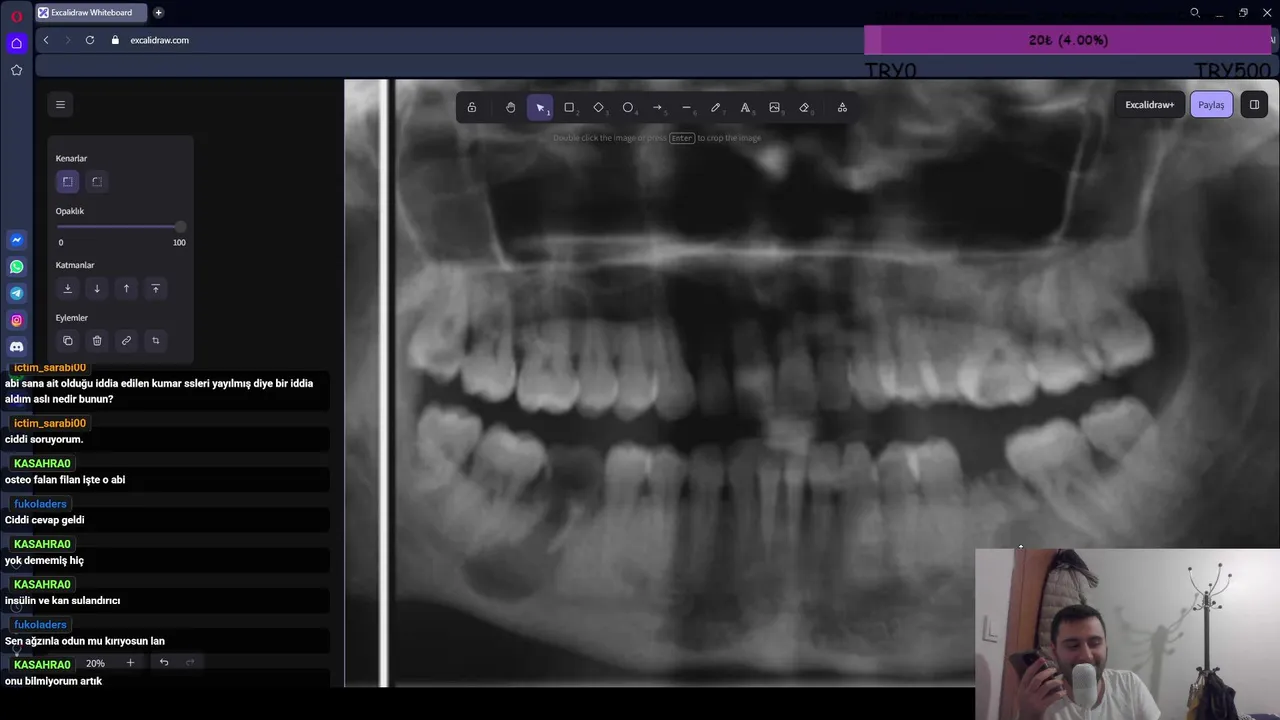Toggle the canvas lock tool
This screenshot has width=1280, height=720.
tap(472, 107)
